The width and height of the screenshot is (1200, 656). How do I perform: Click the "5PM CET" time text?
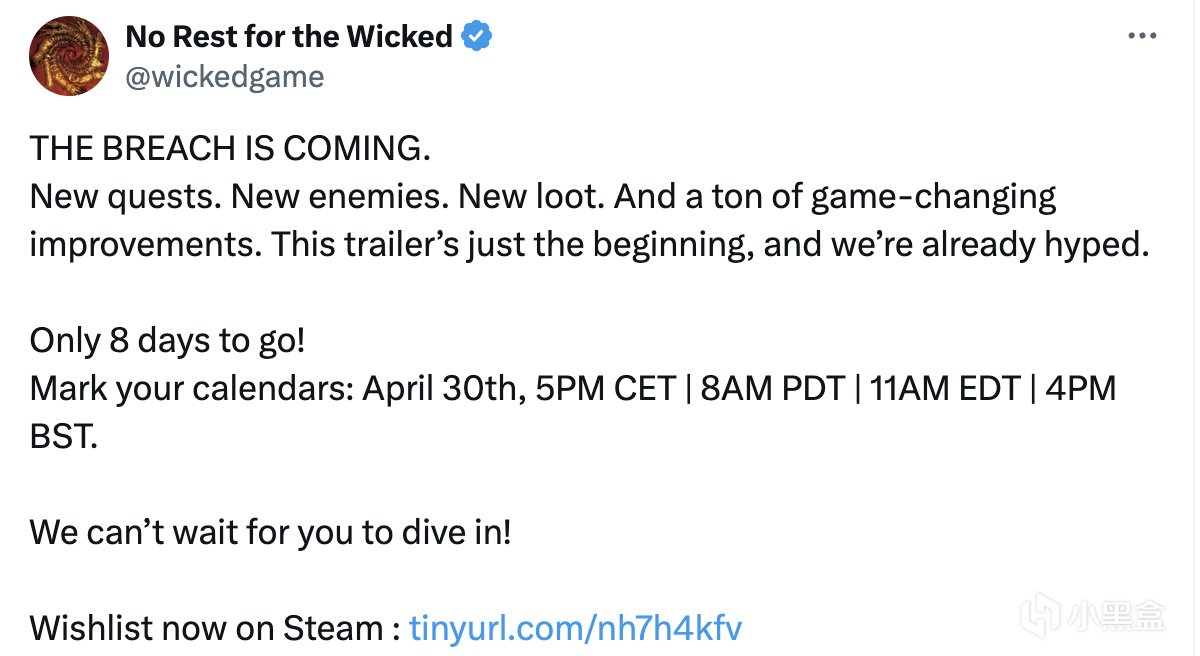(606, 388)
